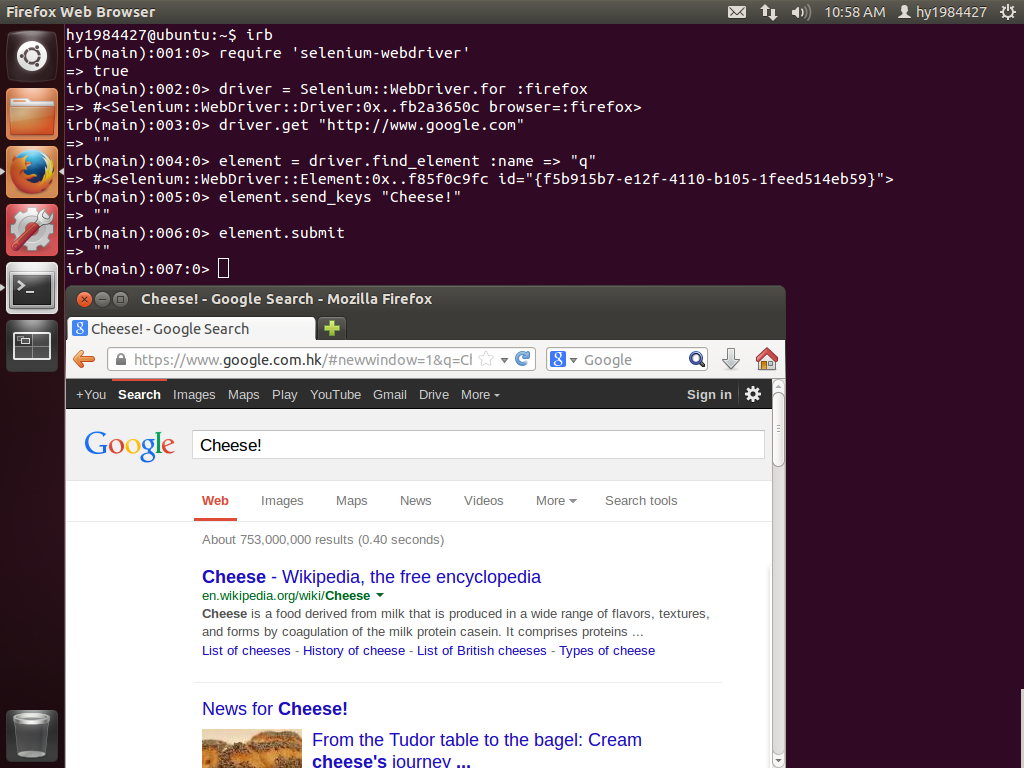Open System Settings from the launcher
1024x768 pixels.
tap(31, 230)
